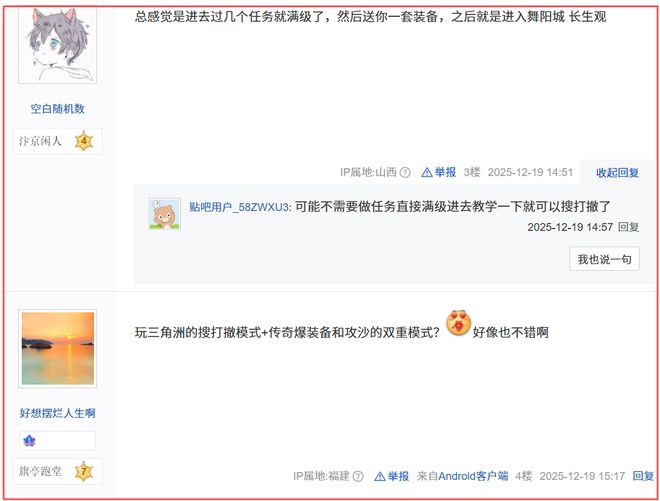Open the 空白随机数 user profile link
660x501 pixels.
58,109
